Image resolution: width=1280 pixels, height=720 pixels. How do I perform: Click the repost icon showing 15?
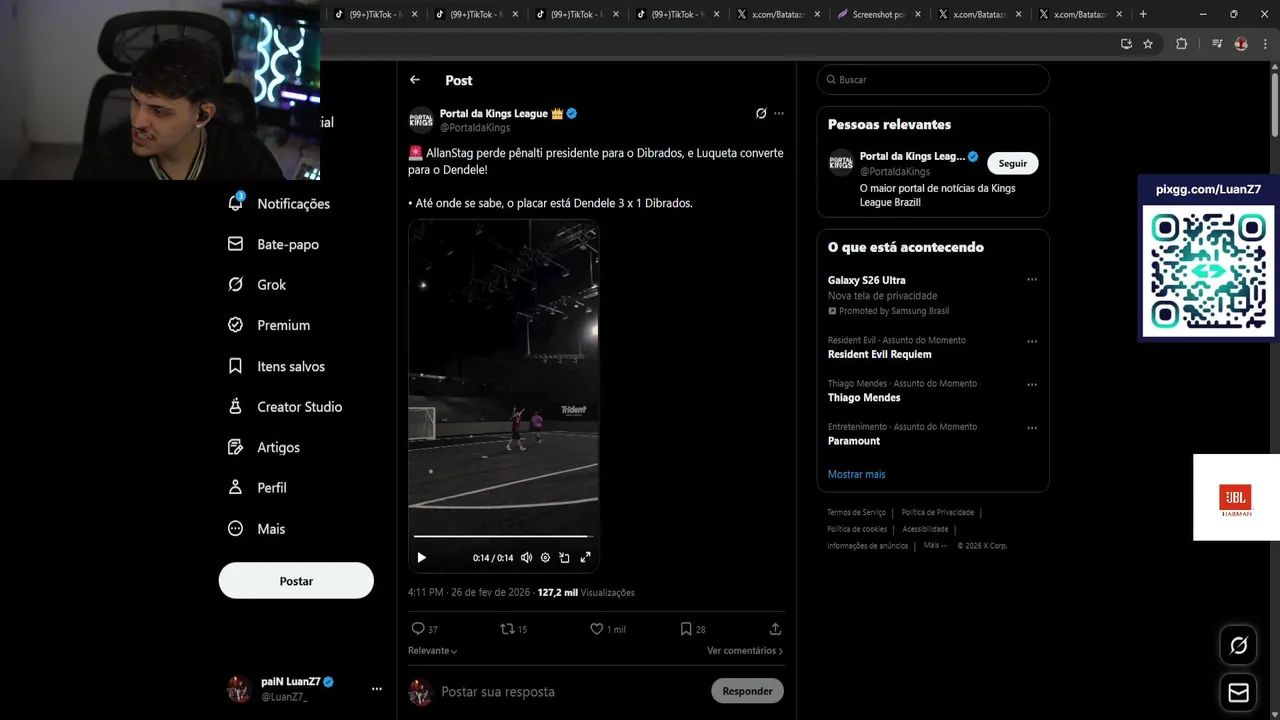507,629
